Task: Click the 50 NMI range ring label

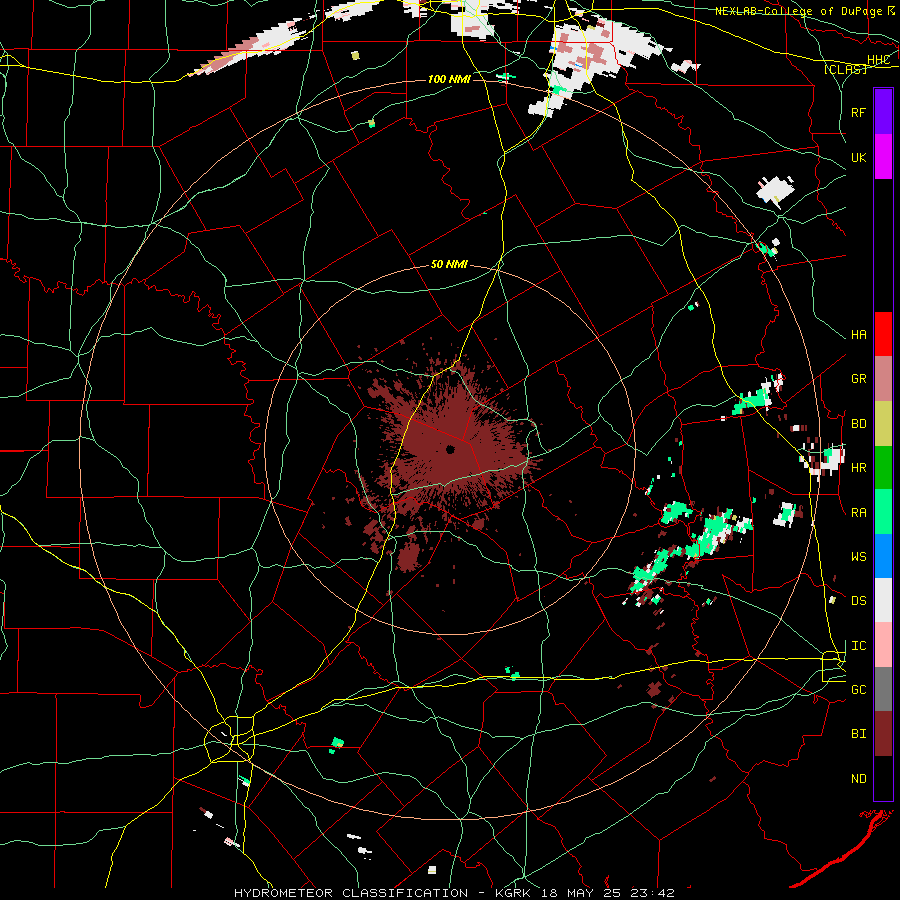Action: (x=449, y=265)
